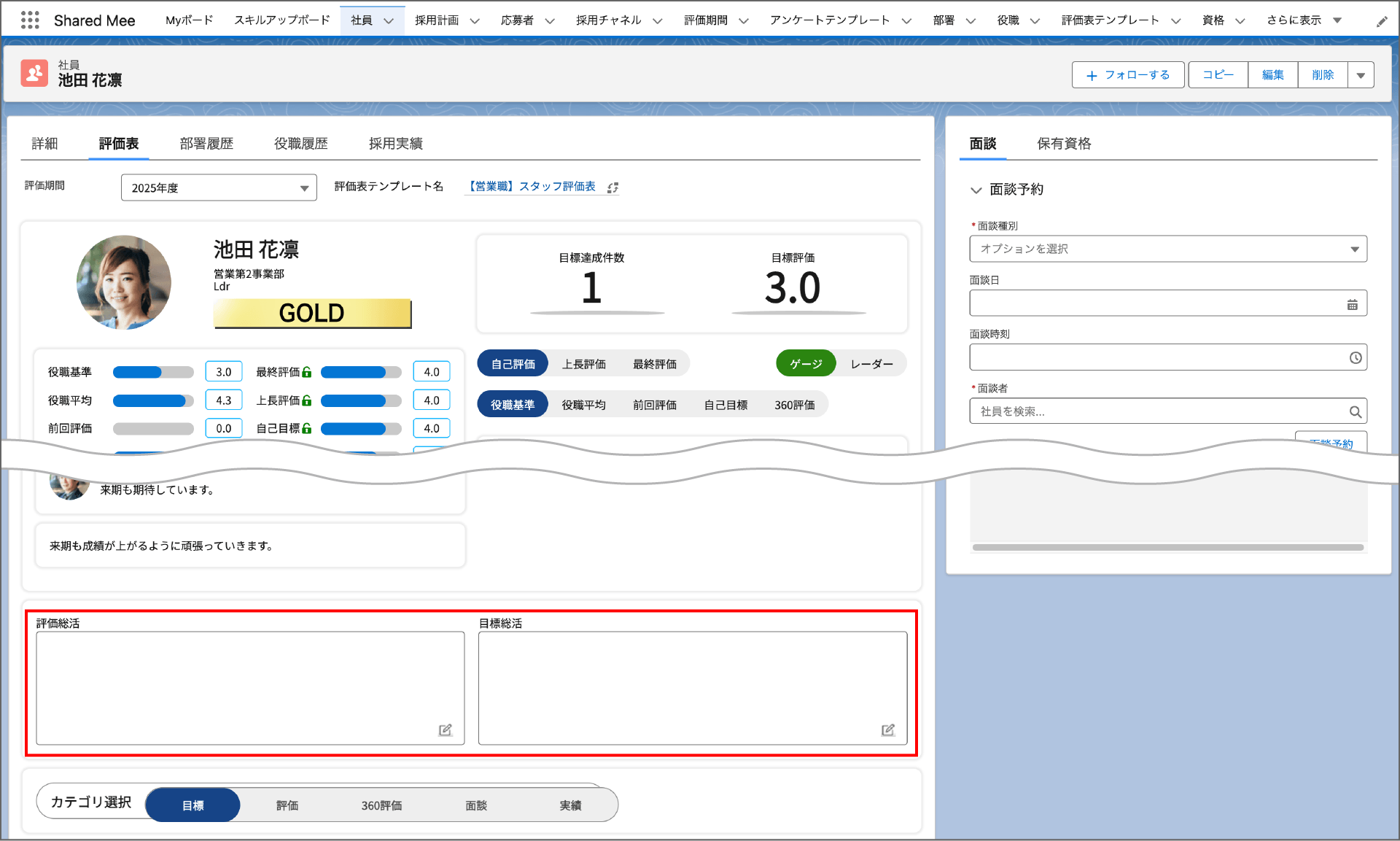
Task: Click the edit icon in 目標総活 box
Action: click(x=887, y=730)
